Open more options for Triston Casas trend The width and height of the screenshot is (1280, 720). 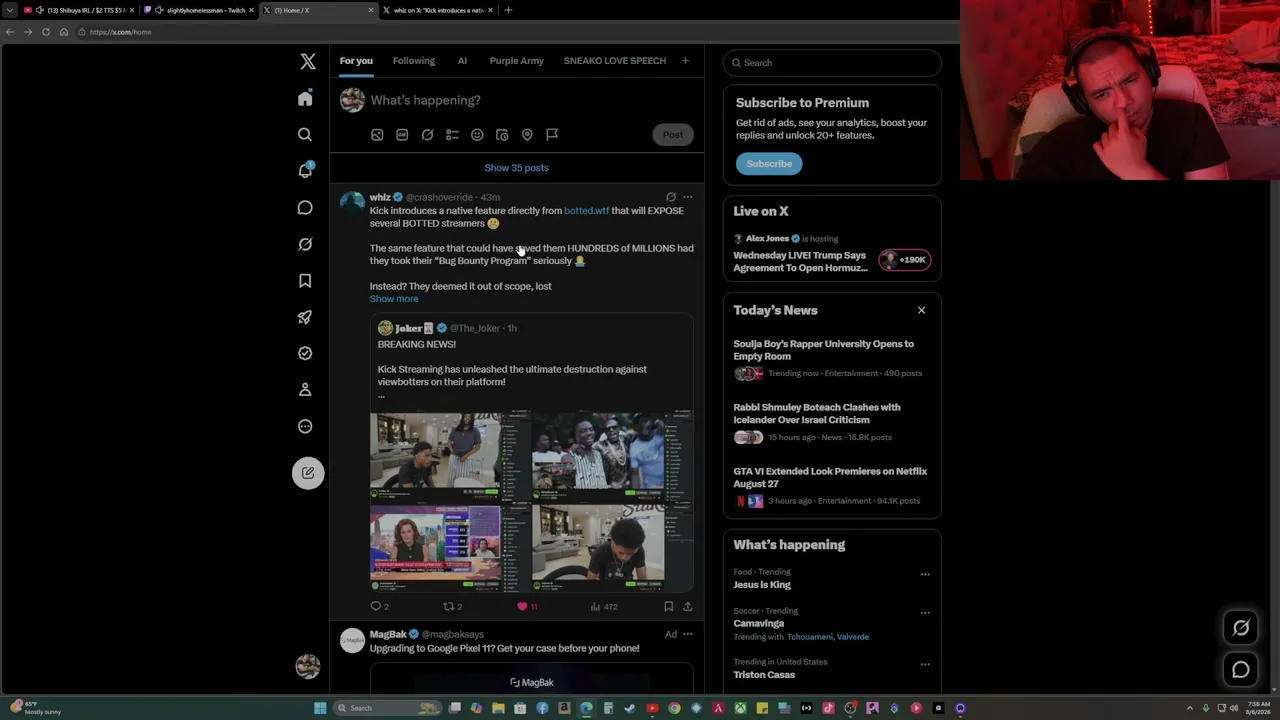point(925,664)
